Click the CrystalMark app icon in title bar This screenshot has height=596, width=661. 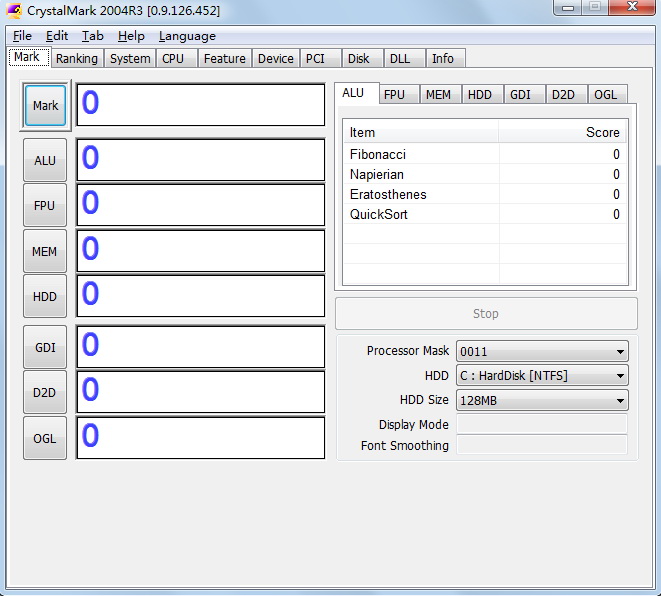13,10
